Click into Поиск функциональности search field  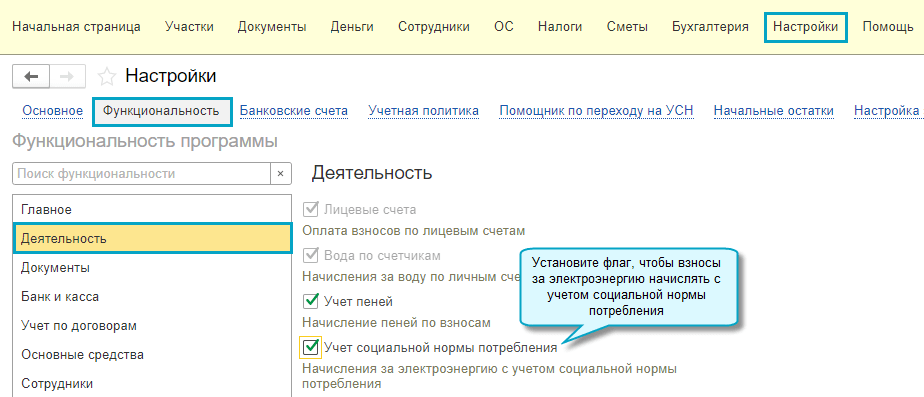(x=141, y=174)
